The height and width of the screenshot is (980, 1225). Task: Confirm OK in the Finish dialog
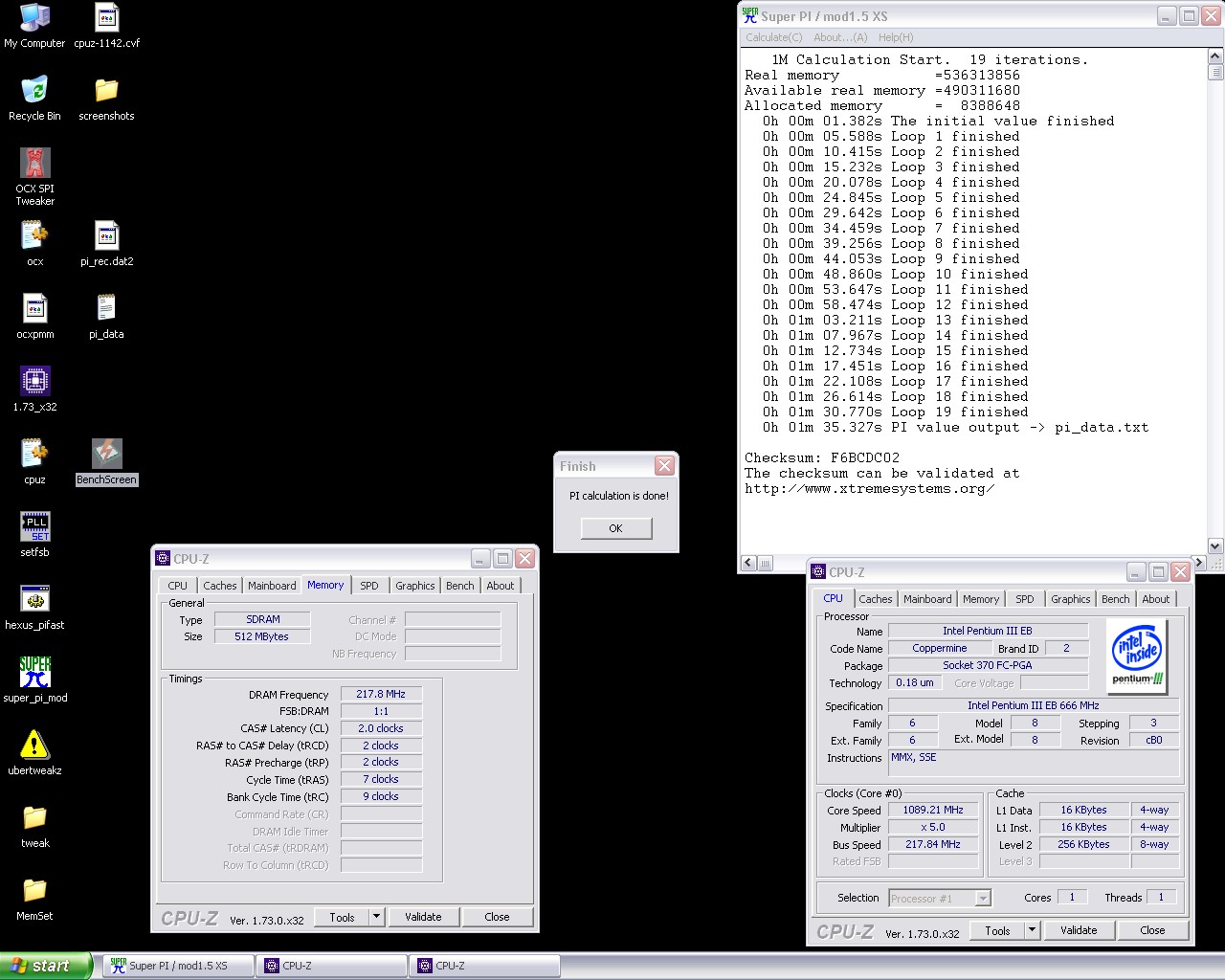[x=615, y=528]
